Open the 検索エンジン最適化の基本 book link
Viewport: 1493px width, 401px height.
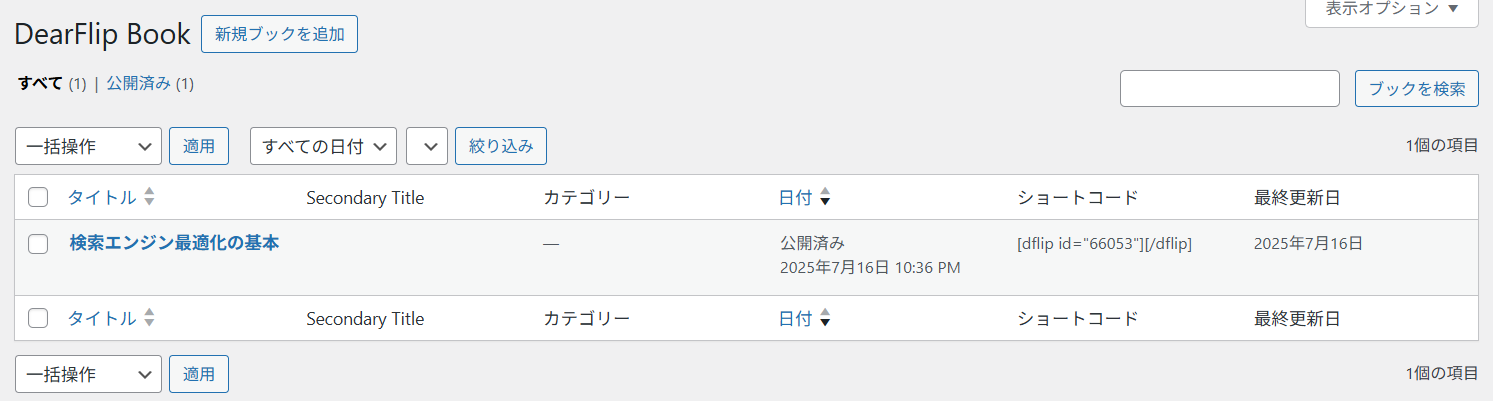pos(174,242)
